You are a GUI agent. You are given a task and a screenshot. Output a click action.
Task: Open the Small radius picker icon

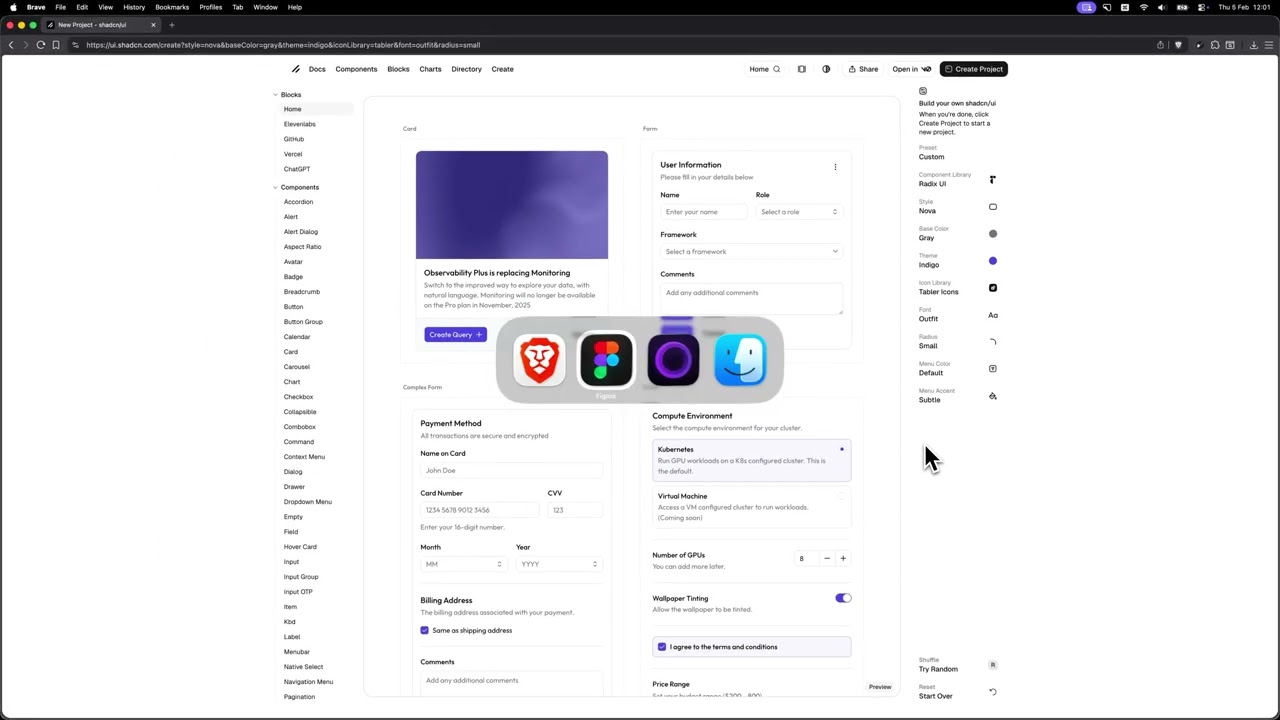point(993,342)
